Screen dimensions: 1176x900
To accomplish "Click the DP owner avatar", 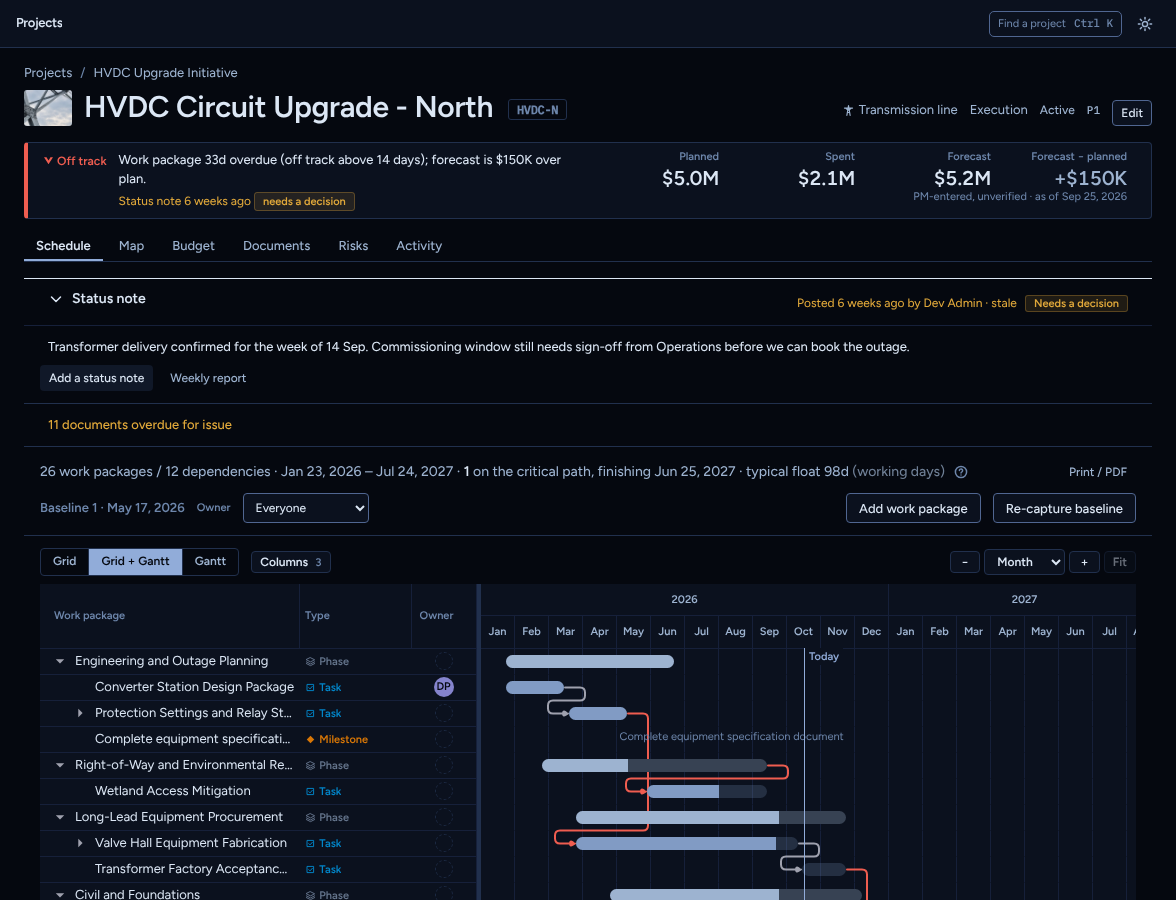I will coord(444,687).
